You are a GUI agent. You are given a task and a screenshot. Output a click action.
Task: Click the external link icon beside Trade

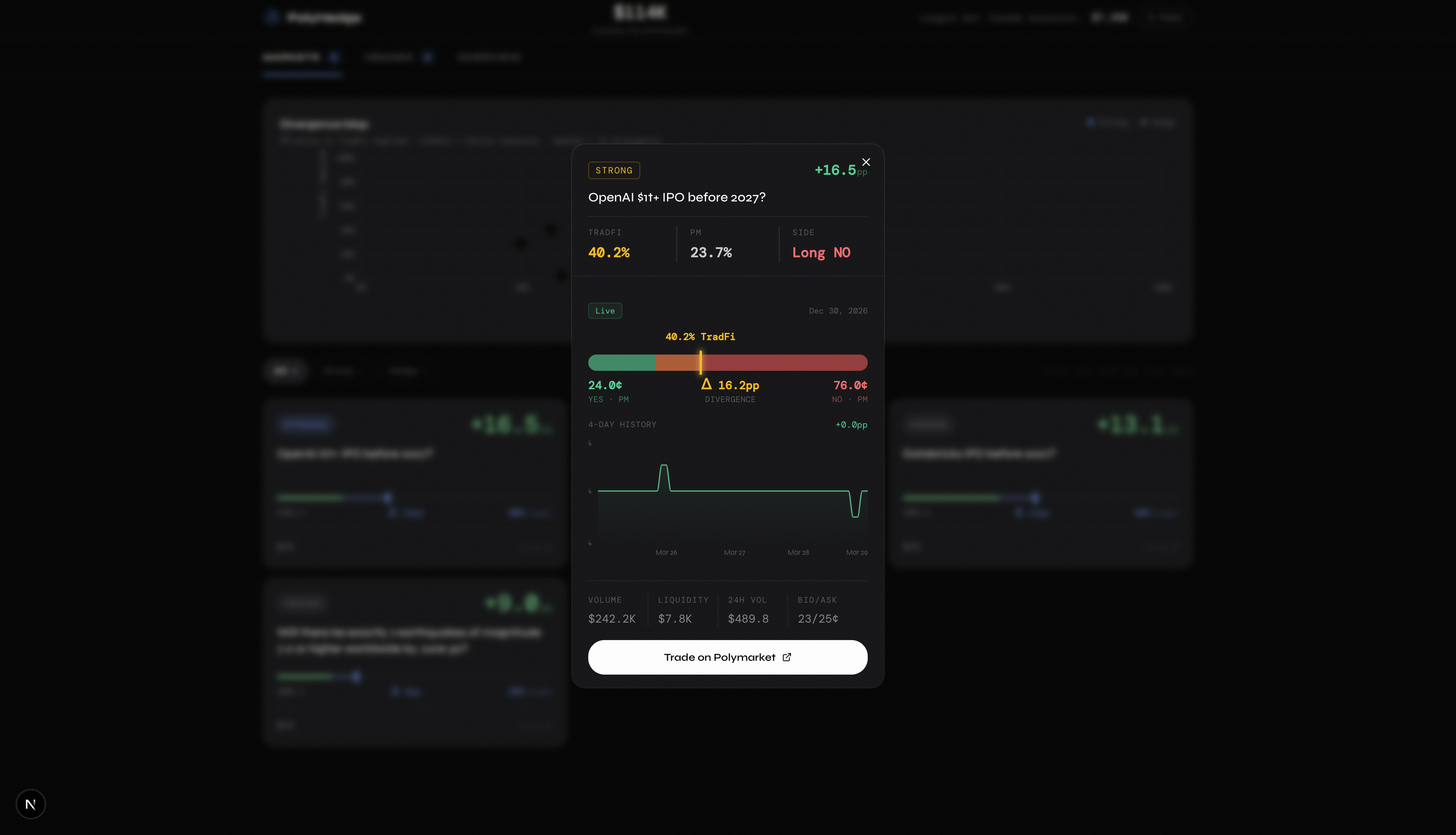click(786, 657)
